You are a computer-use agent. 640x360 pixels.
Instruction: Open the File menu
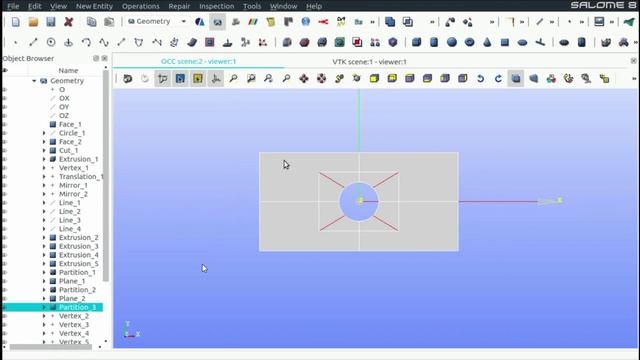(x=13, y=6)
